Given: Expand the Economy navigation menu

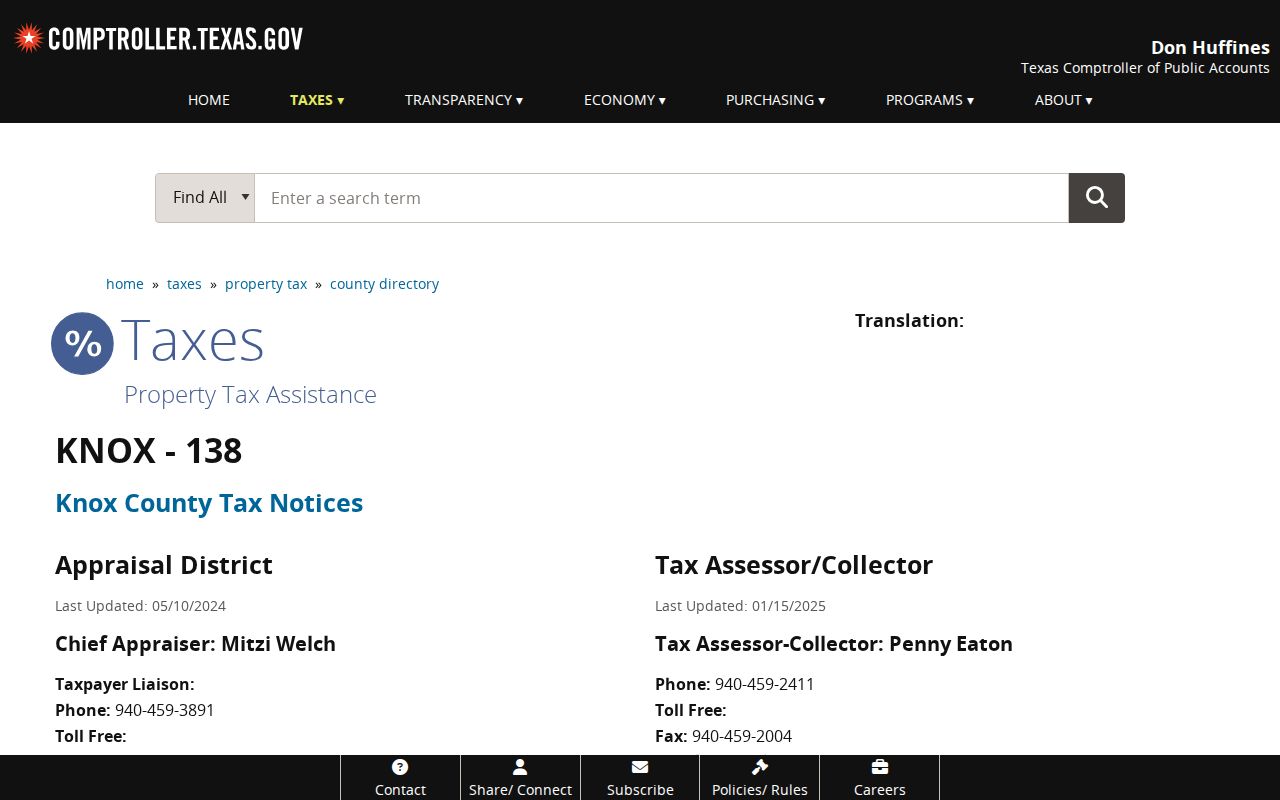Looking at the screenshot, I should coord(625,100).
